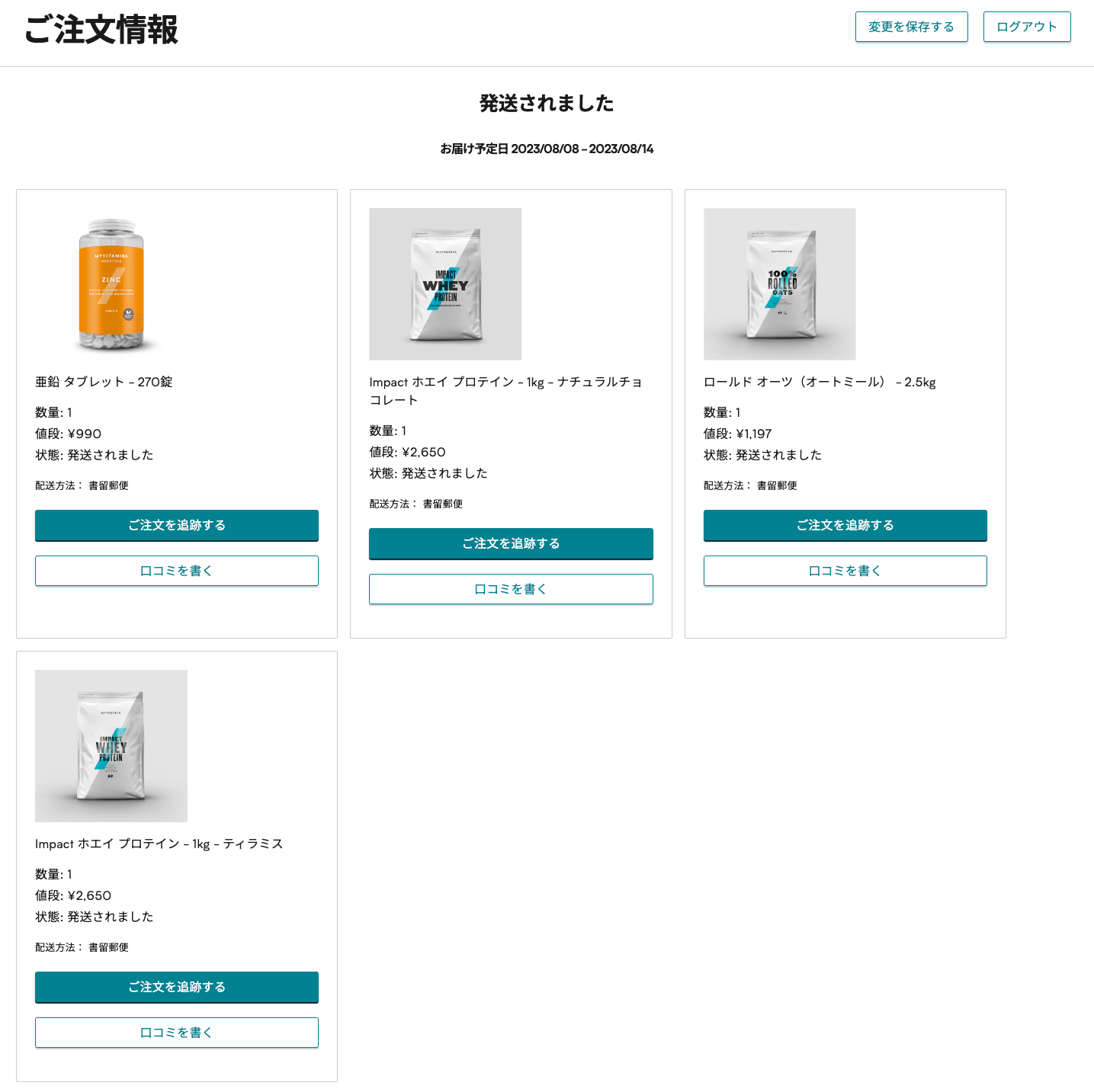Click the ¥990 price text

click(x=85, y=434)
